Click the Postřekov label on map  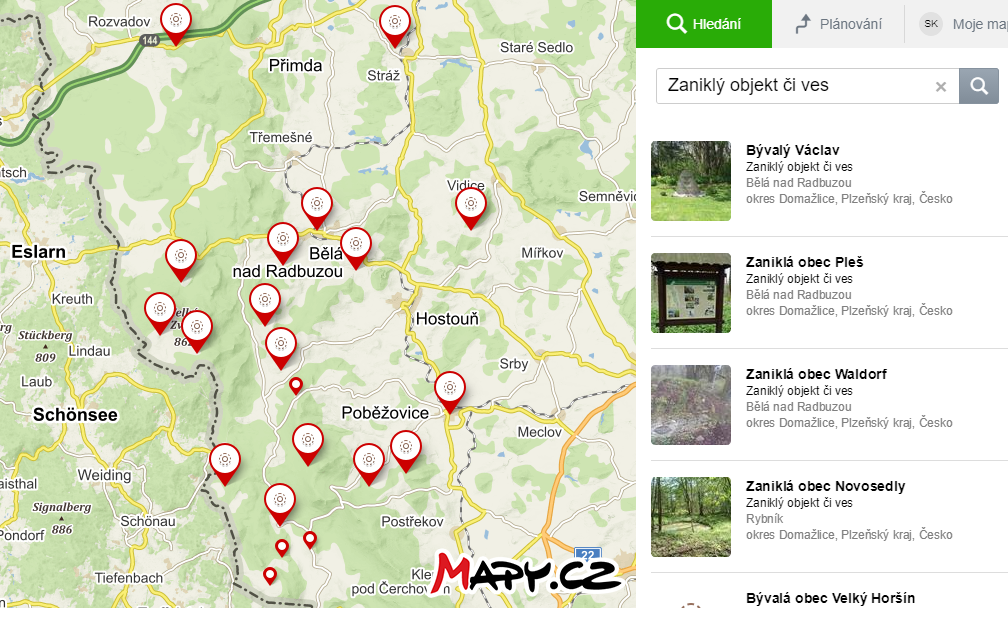click(x=412, y=522)
